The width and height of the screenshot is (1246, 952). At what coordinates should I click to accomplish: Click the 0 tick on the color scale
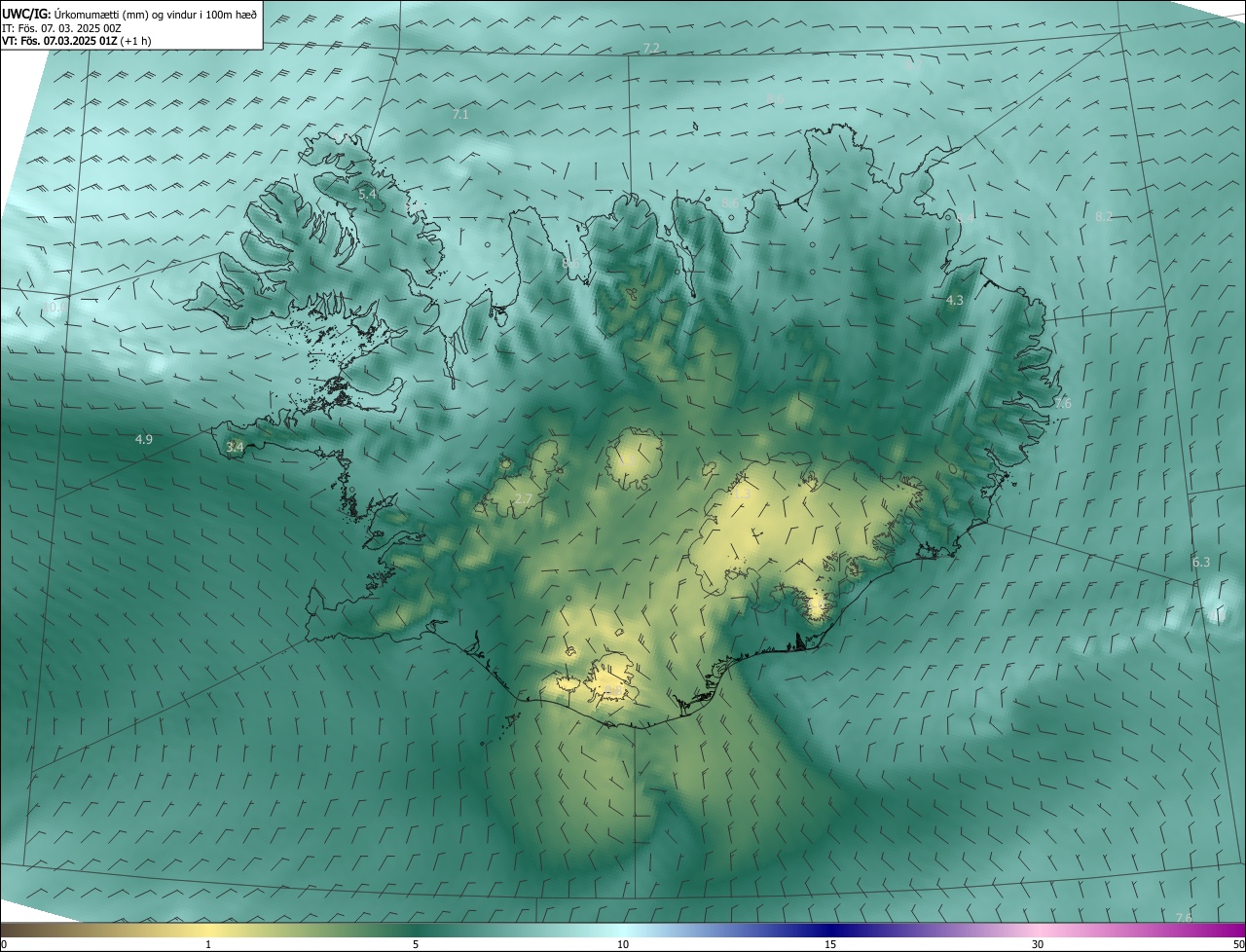pyautogui.click(x=4, y=944)
